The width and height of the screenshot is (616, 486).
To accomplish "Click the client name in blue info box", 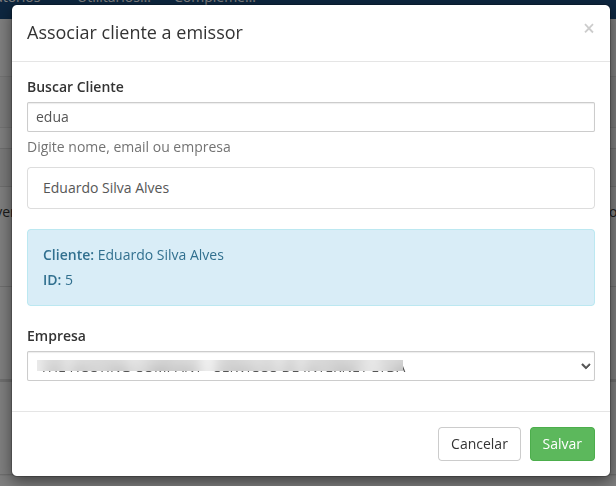I will [x=161, y=255].
